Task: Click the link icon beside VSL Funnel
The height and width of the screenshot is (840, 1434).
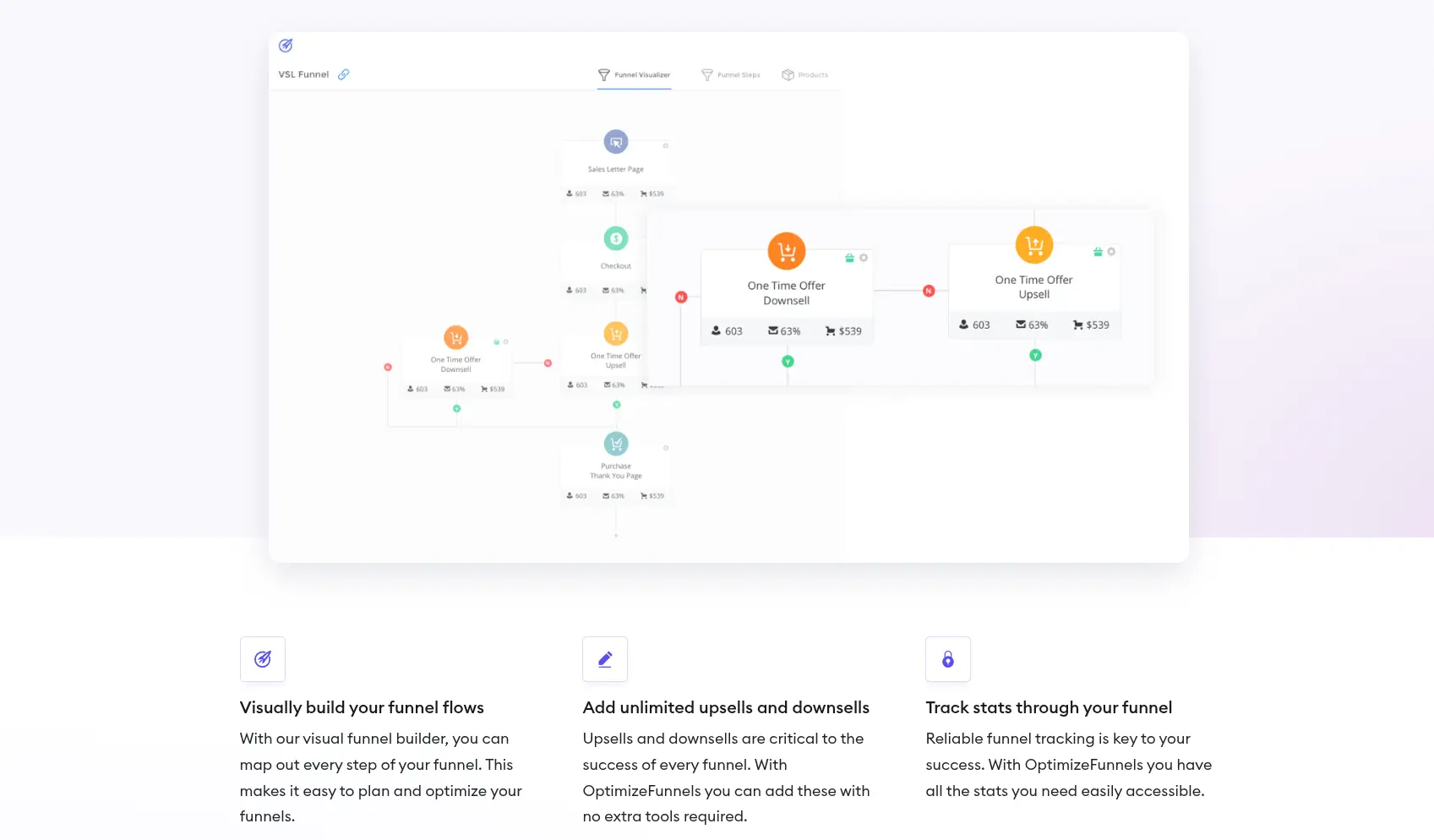Action: [343, 74]
